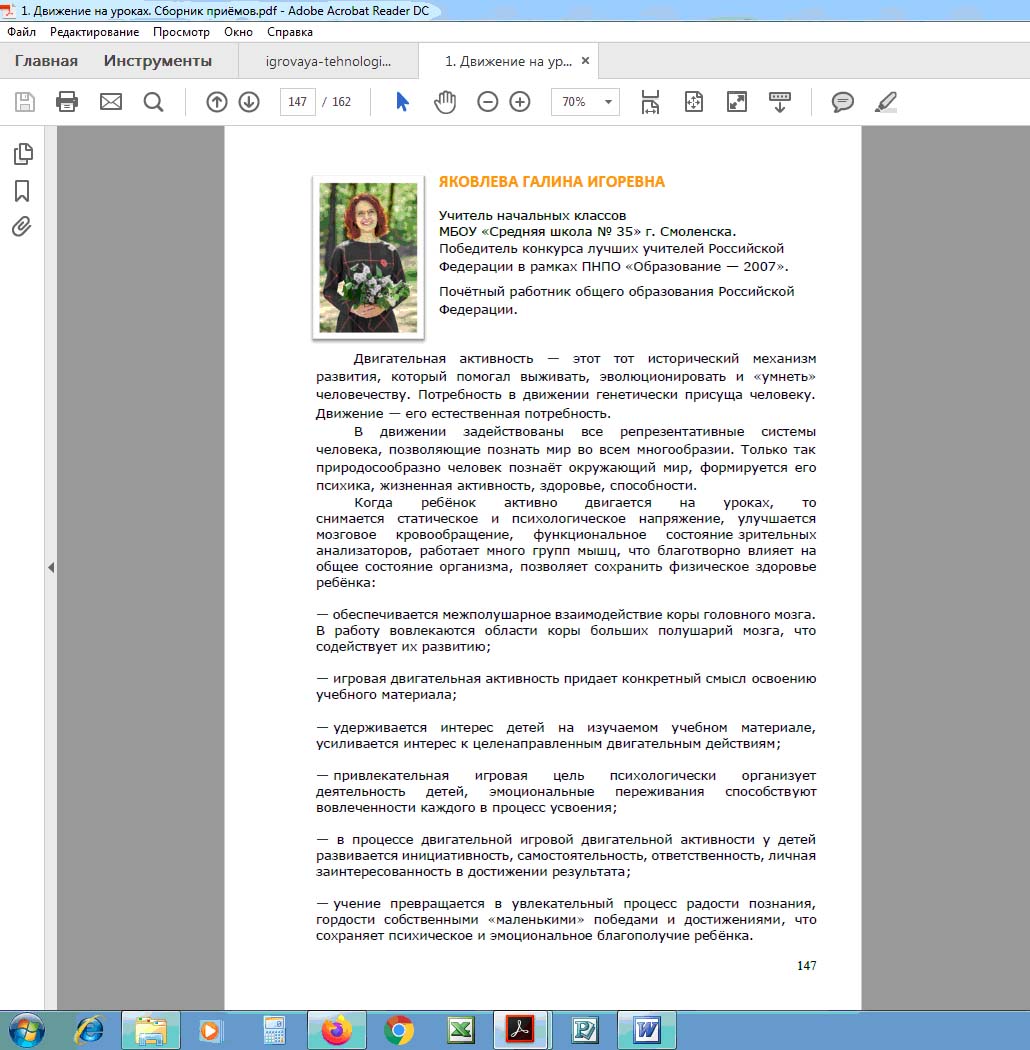The image size is (1030, 1050).
Task: Open page thumbnails side panel
Action: (x=23, y=154)
